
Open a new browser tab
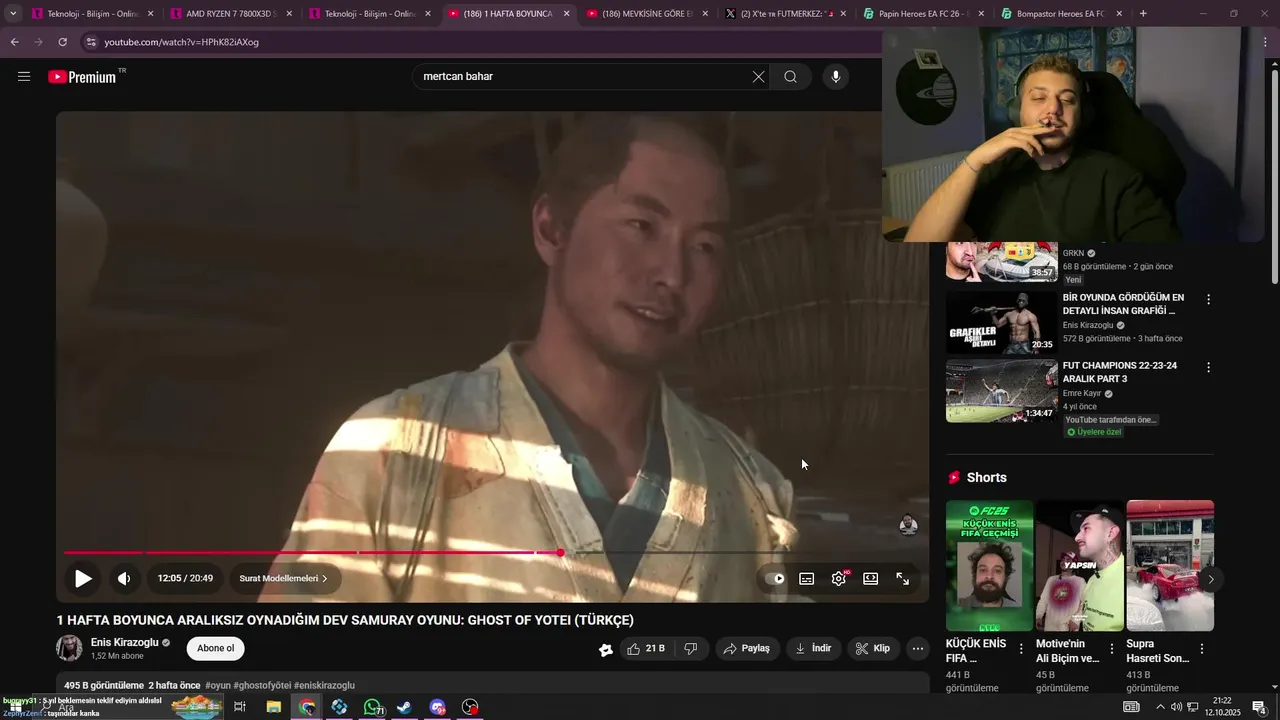[x=1143, y=14]
